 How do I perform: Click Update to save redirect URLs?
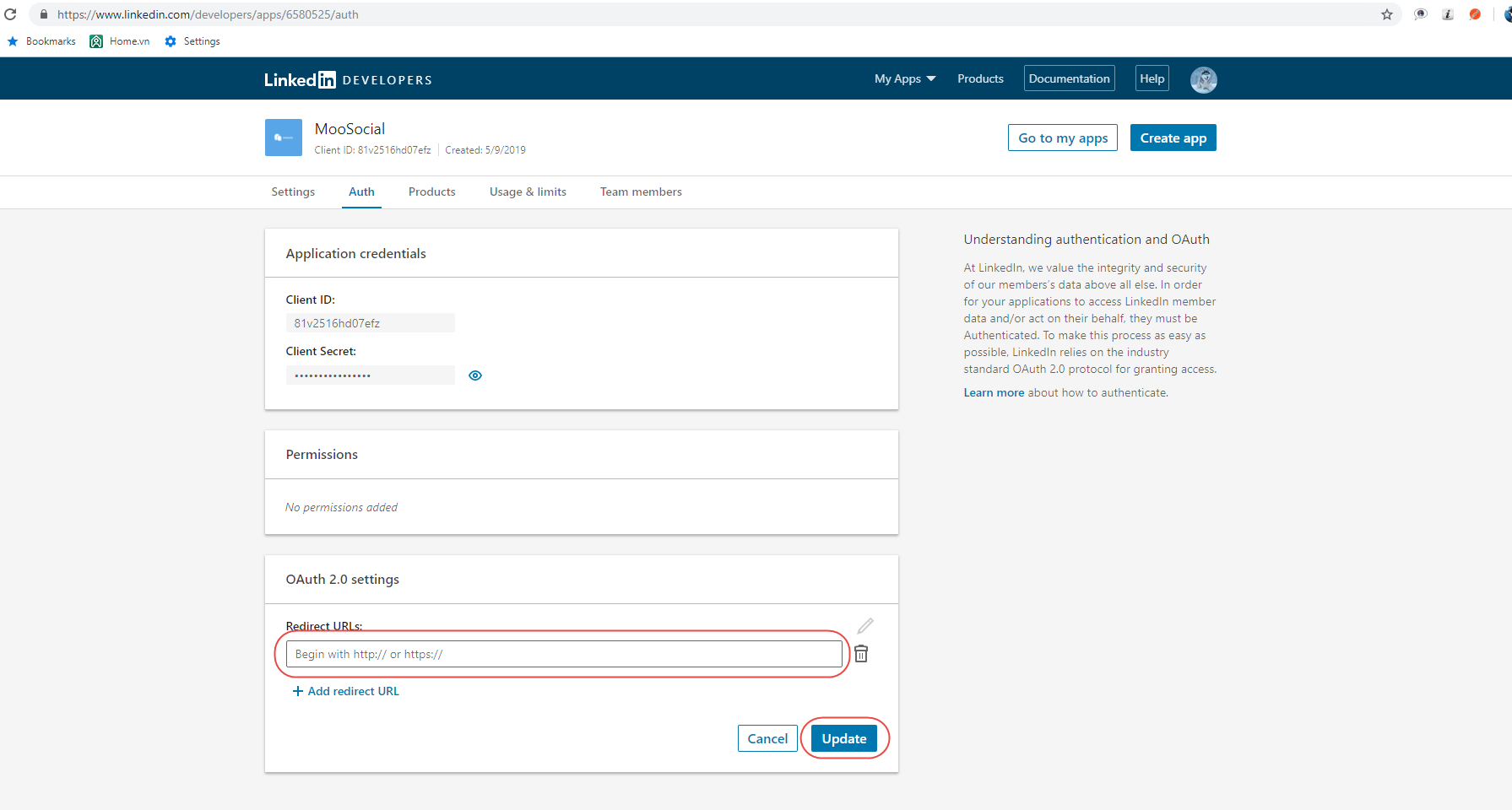(844, 738)
